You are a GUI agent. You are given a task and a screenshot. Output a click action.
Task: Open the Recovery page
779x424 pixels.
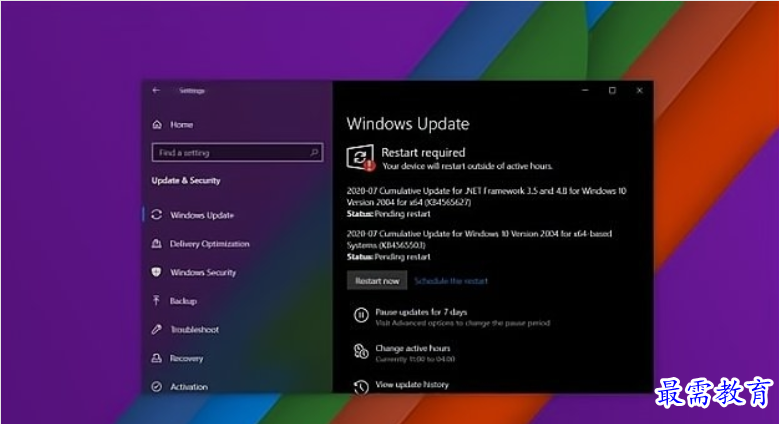[186, 358]
